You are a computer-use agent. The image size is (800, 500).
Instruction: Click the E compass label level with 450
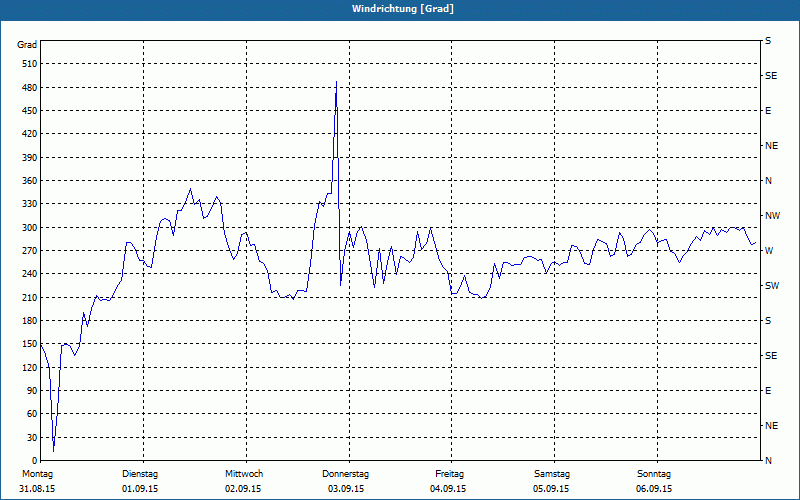[x=768, y=111]
